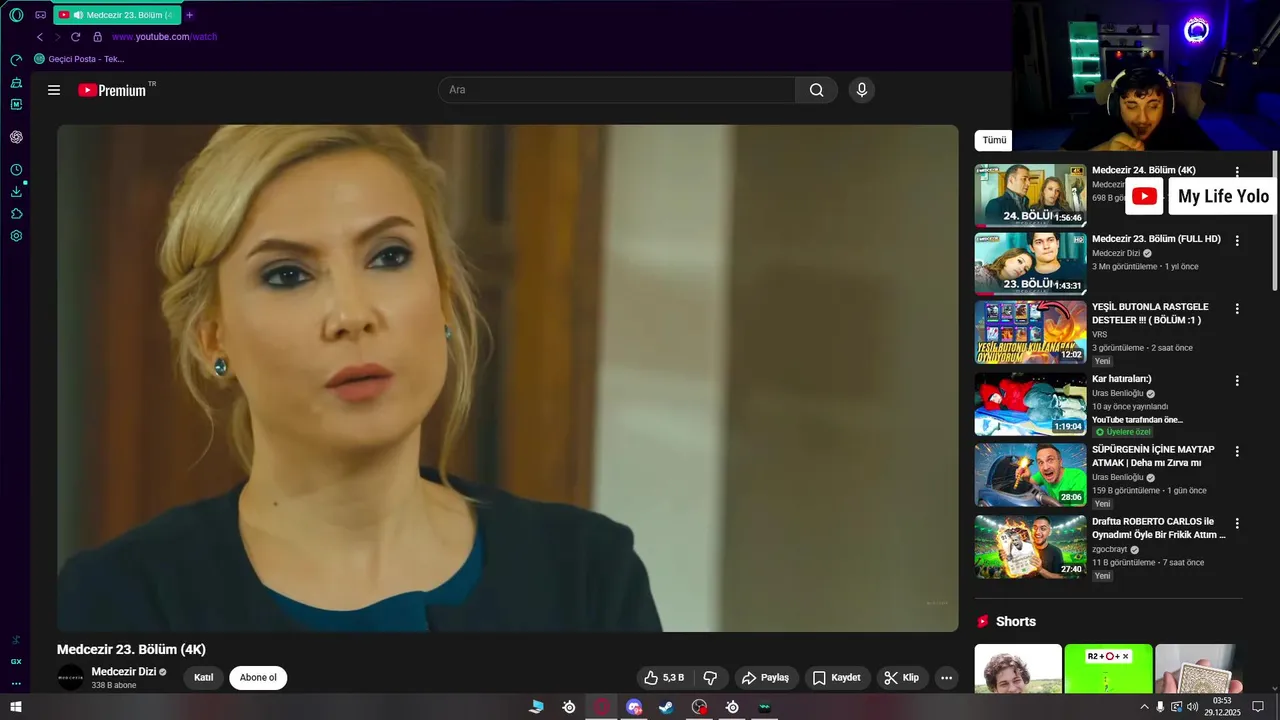Open GX Control in the sidebar
Image resolution: width=1280 pixels, height=720 pixels.
point(16,60)
